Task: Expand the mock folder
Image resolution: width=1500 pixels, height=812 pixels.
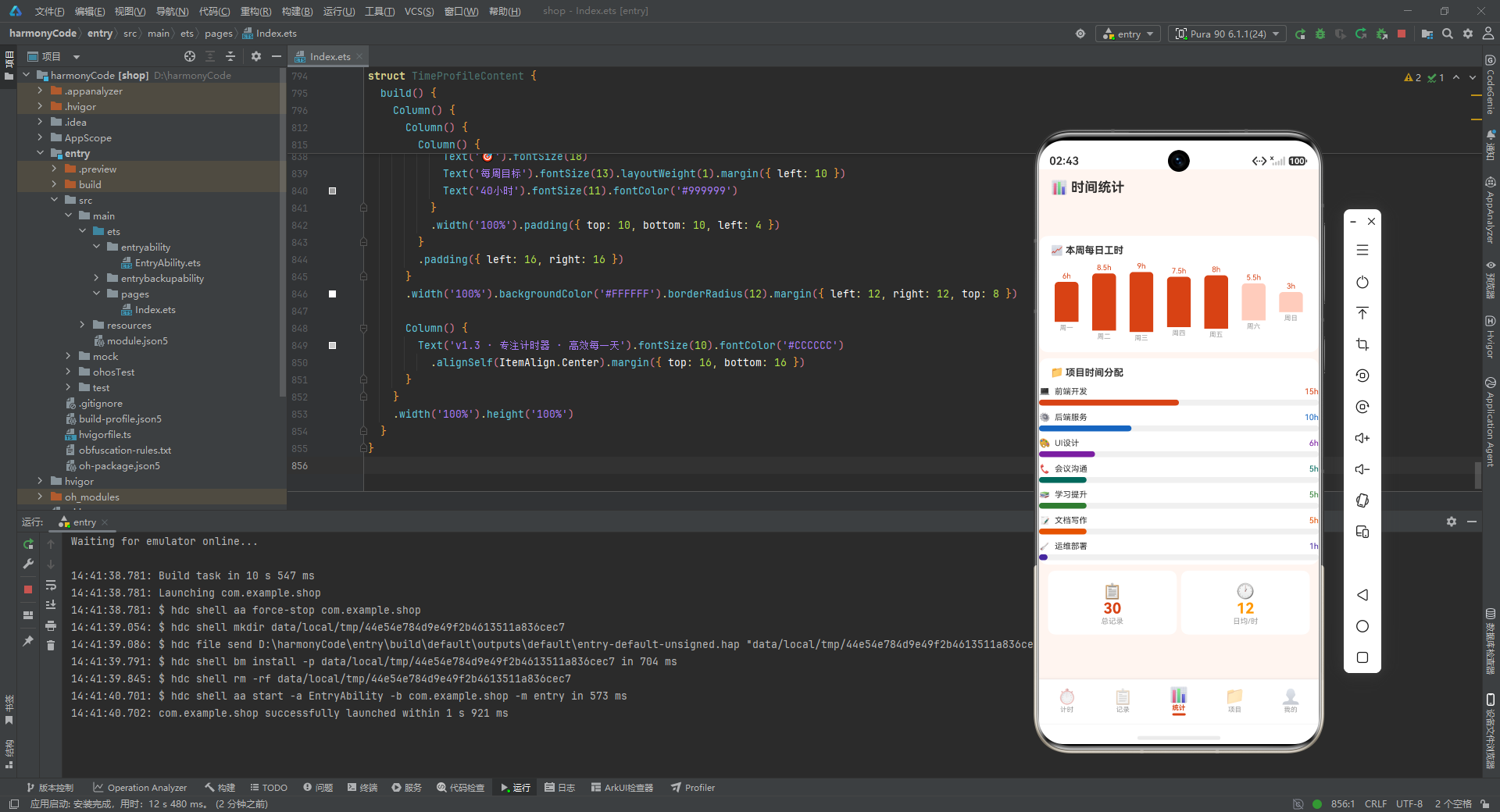Action: click(68, 356)
